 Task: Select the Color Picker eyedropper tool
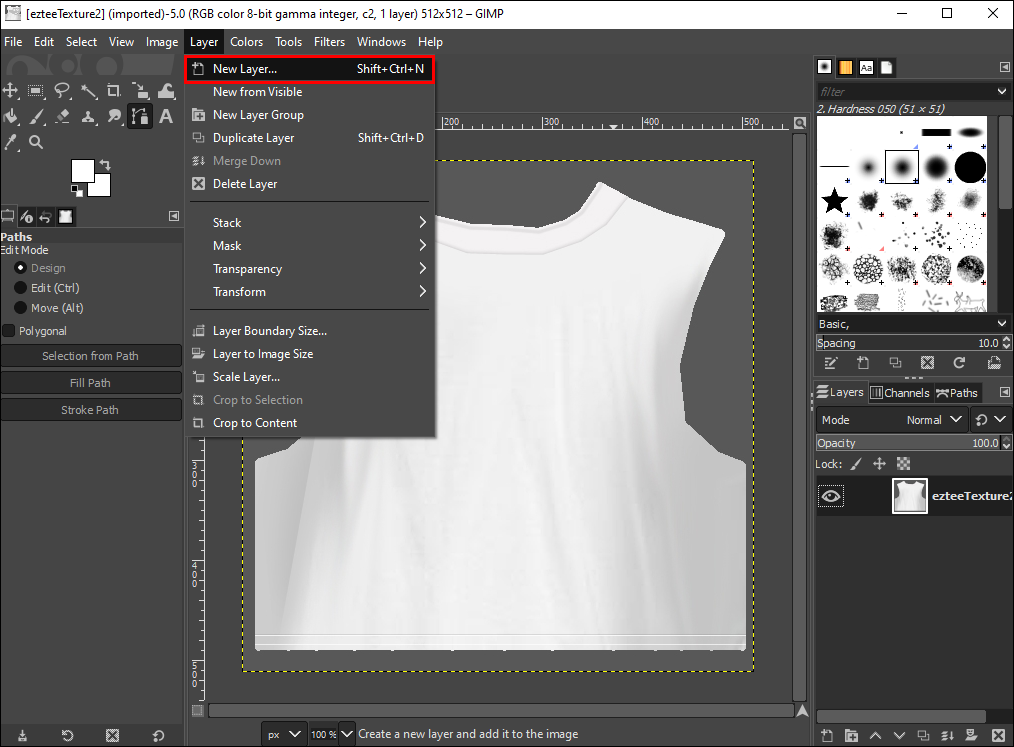pos(11,142)
